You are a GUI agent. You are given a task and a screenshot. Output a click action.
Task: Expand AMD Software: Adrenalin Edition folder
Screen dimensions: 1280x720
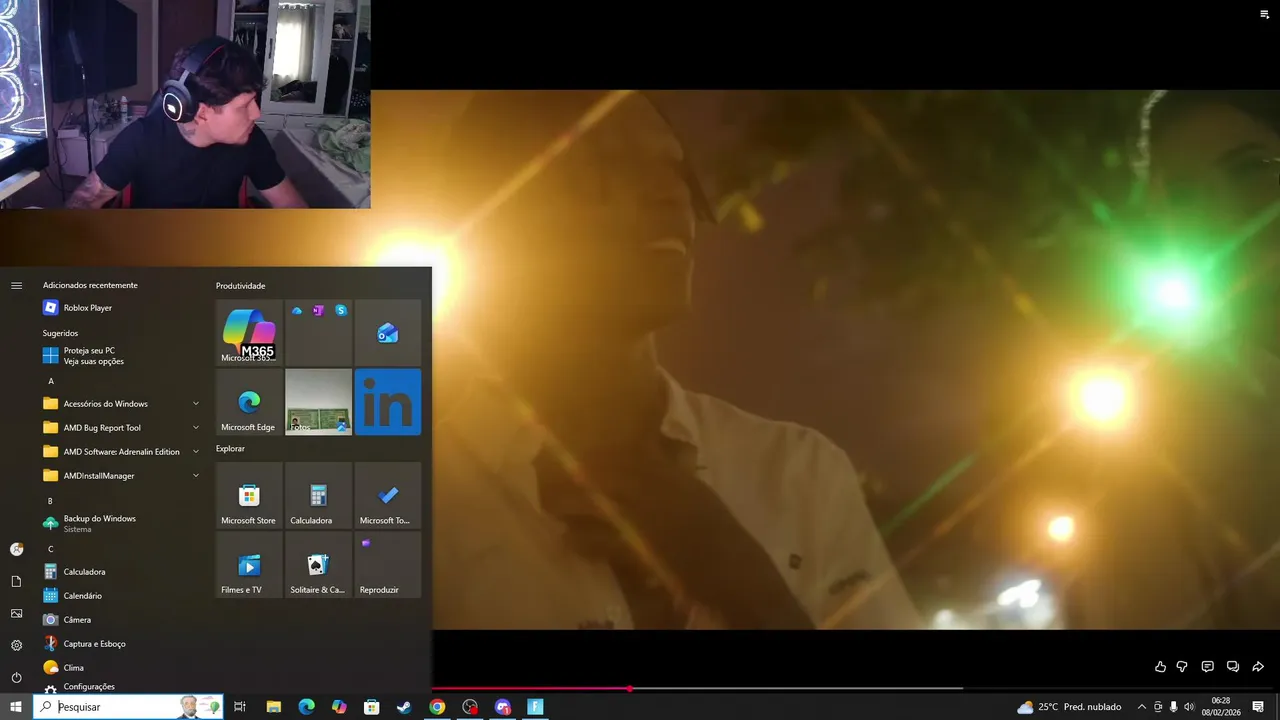point(122,452)
